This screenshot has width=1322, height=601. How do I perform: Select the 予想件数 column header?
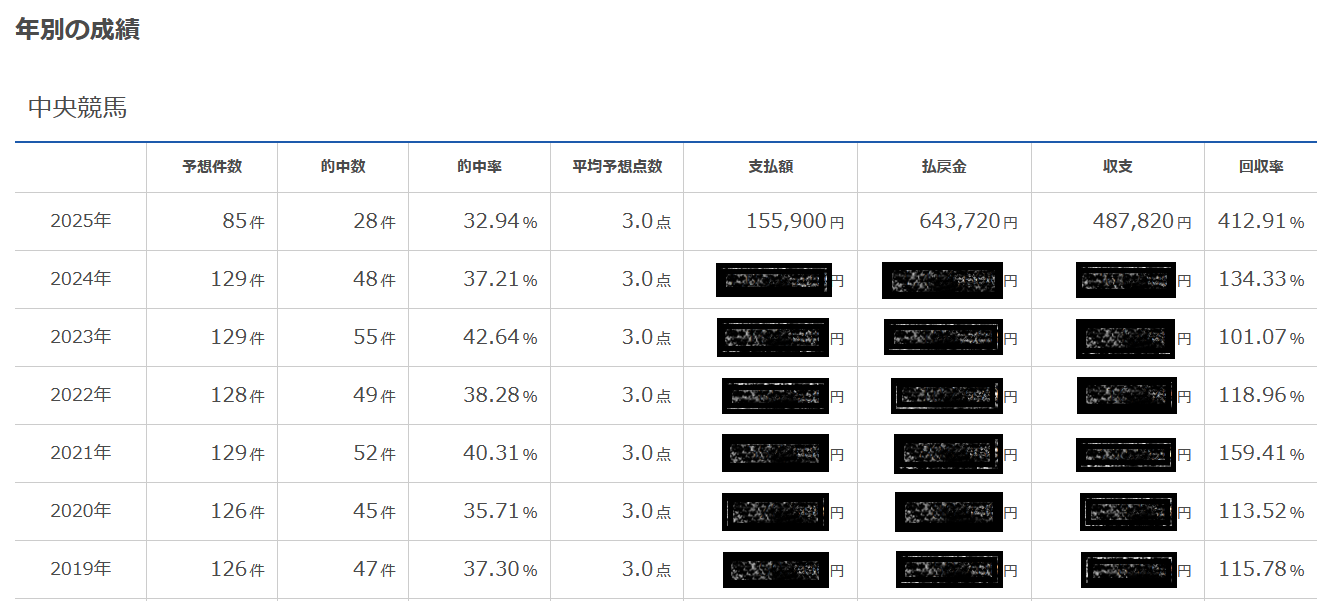click(x=212, y=167)
